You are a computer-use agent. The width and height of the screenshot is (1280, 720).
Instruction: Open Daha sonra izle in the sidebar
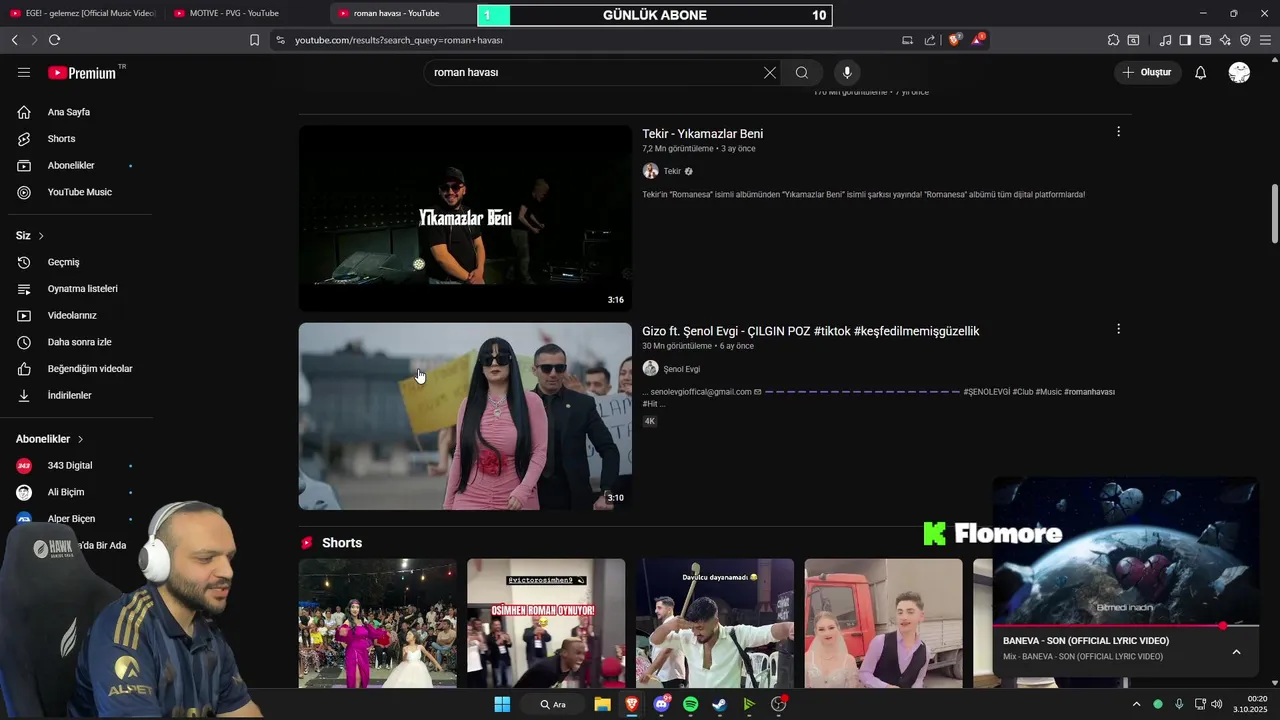click(x=80, y=342)
